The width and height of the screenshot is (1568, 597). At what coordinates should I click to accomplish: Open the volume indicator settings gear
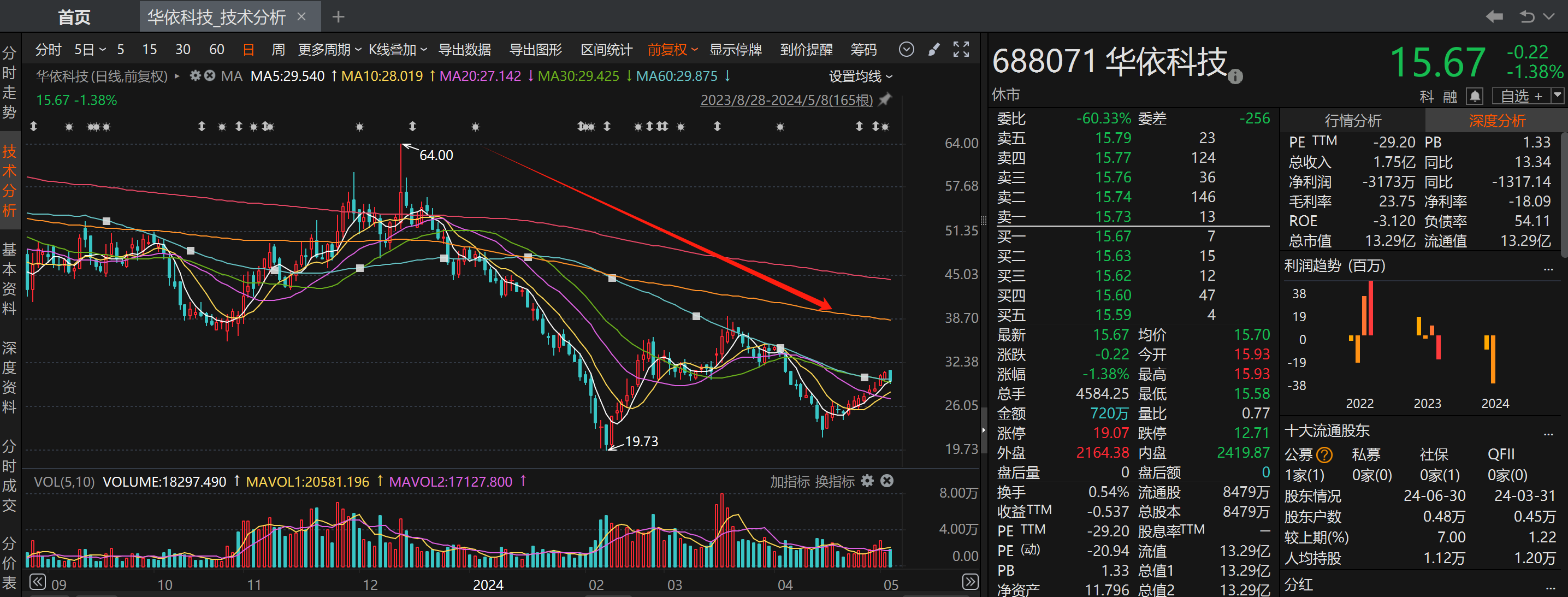click(867, 481)
